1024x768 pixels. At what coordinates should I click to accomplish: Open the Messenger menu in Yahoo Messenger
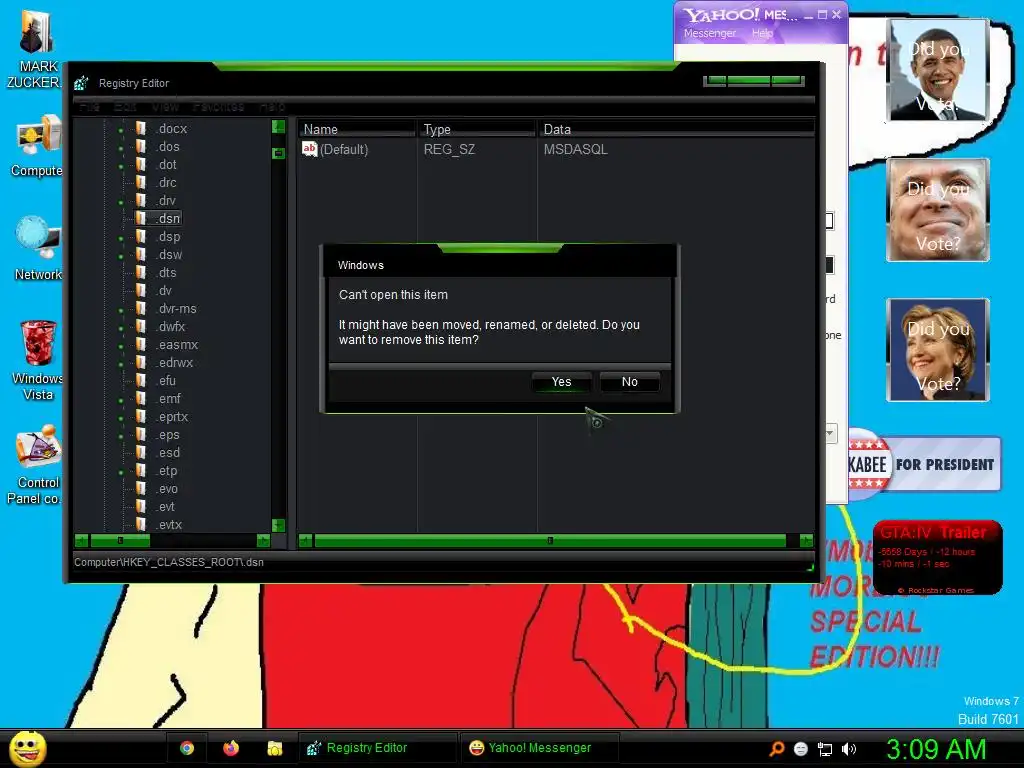point(710,33)
